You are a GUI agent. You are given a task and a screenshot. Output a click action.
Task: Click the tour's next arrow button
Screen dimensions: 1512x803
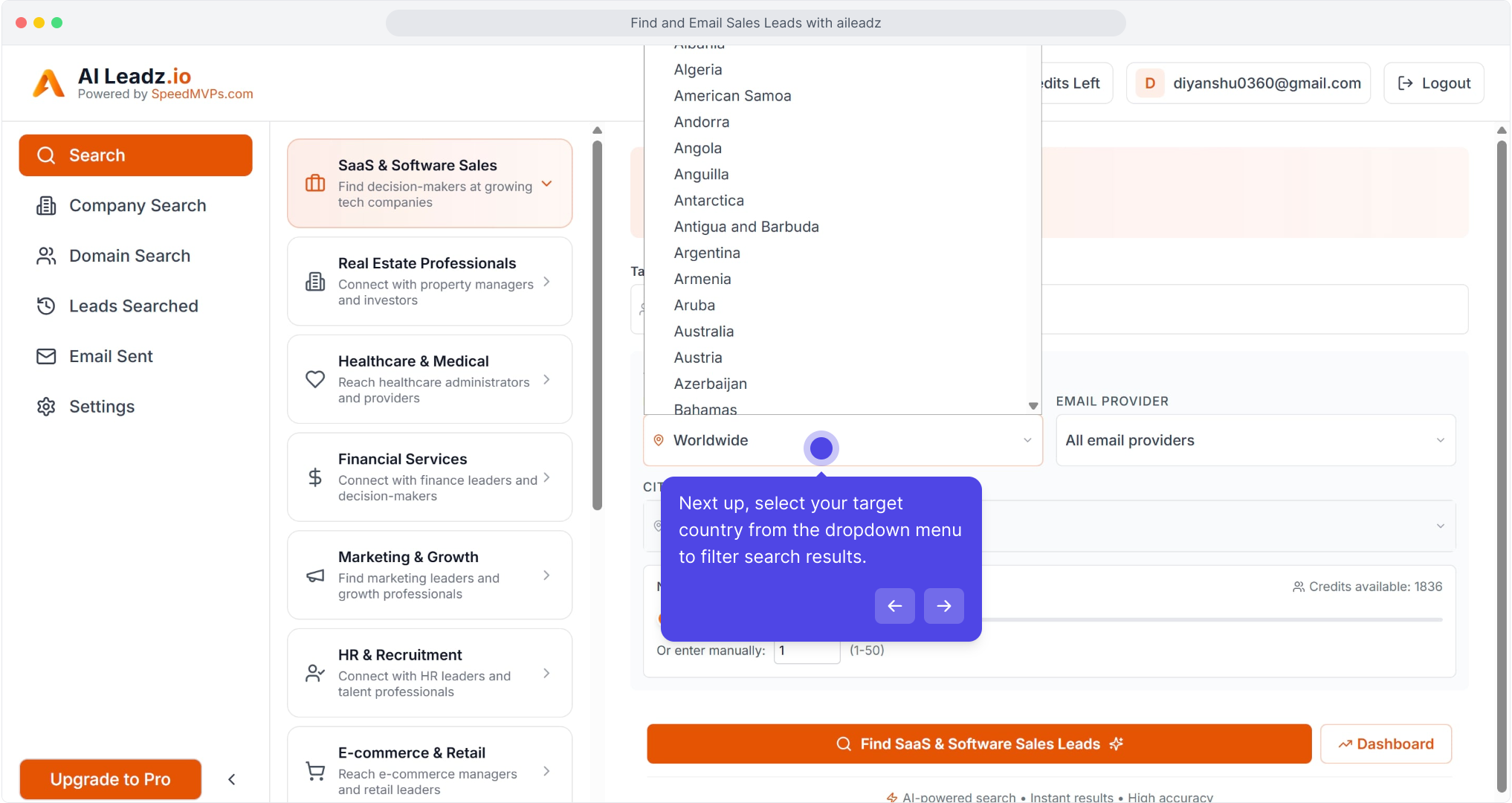point(943,606)
